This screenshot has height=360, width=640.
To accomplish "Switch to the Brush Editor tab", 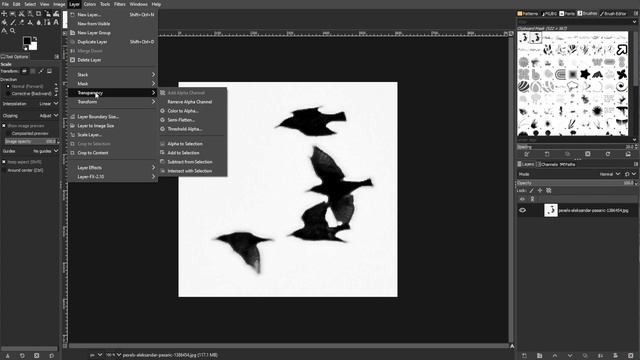I will 614,13.
